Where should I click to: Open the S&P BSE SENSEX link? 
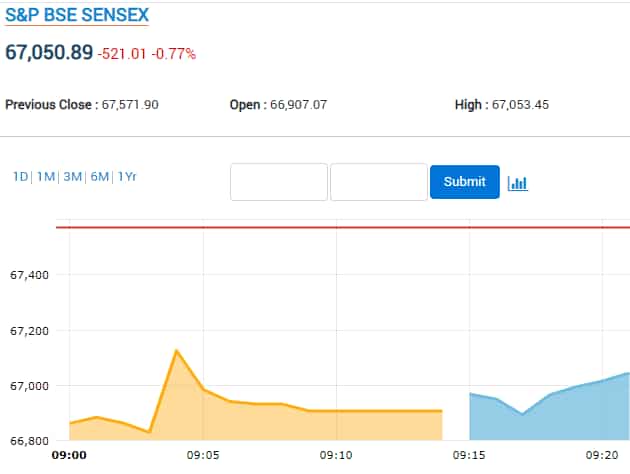point(76,15)
